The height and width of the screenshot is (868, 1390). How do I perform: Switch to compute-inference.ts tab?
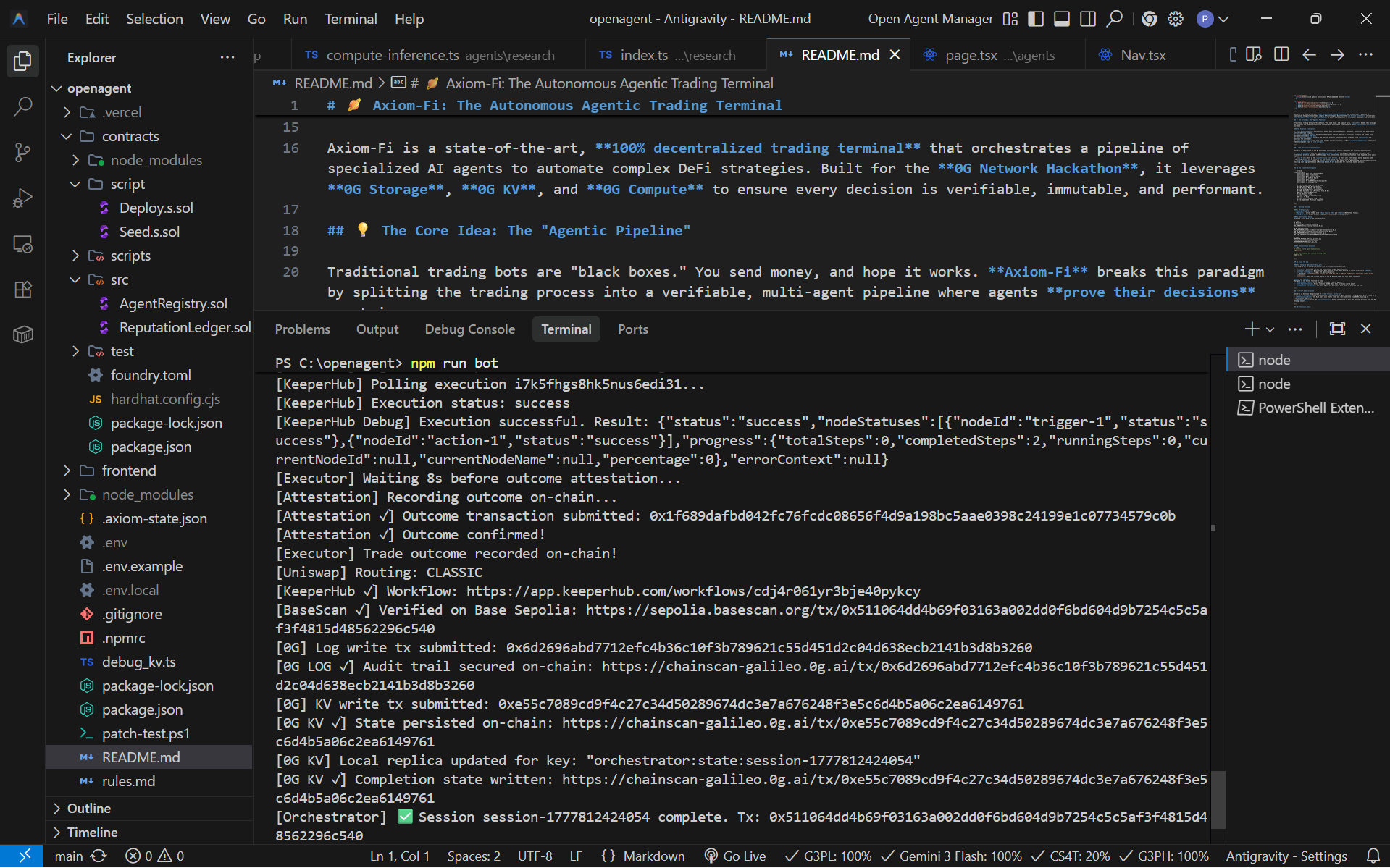coord(438,55)
